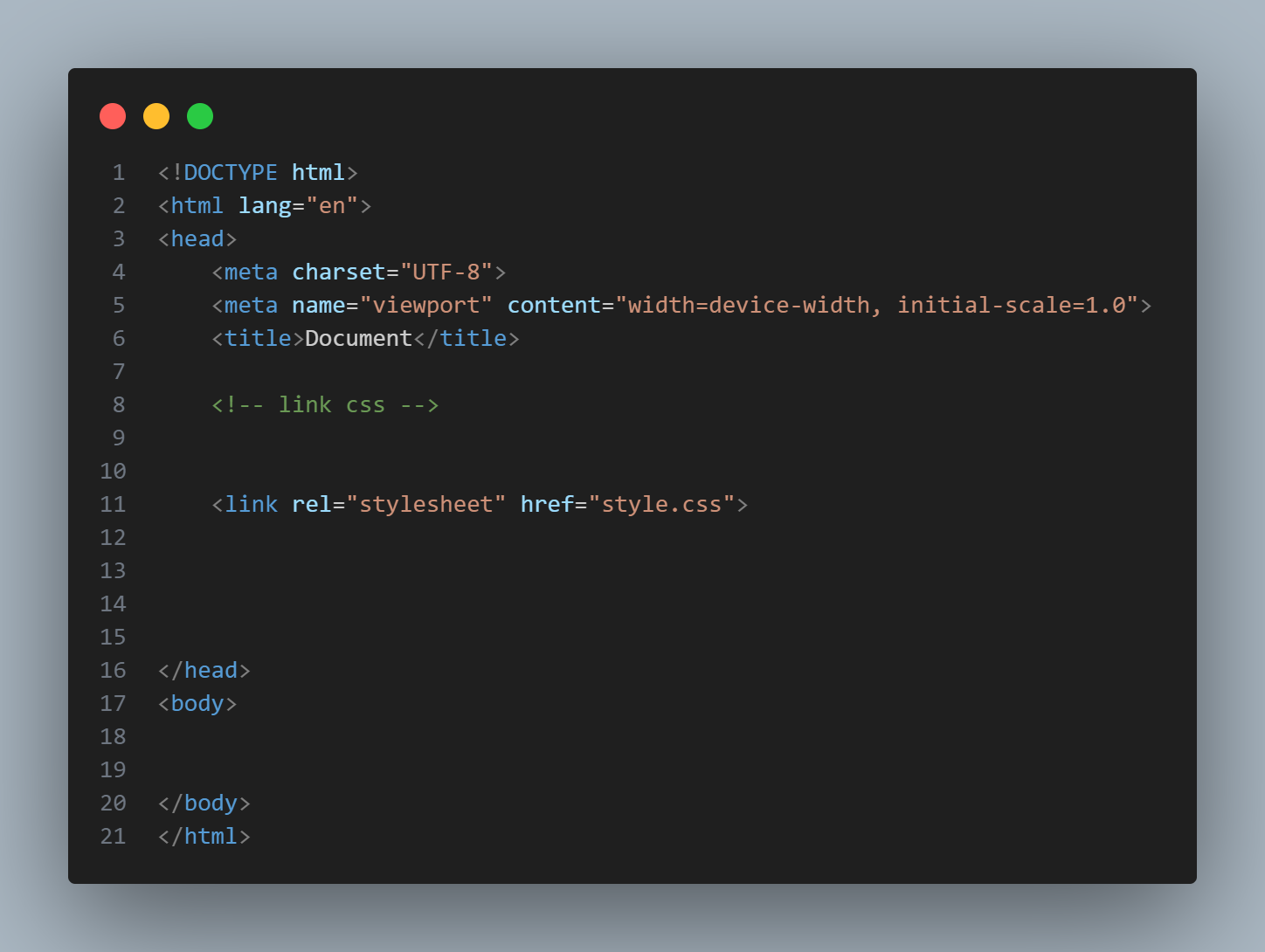Click the lang attribute on html tag

pyautogui.click(x=265, y=206)
